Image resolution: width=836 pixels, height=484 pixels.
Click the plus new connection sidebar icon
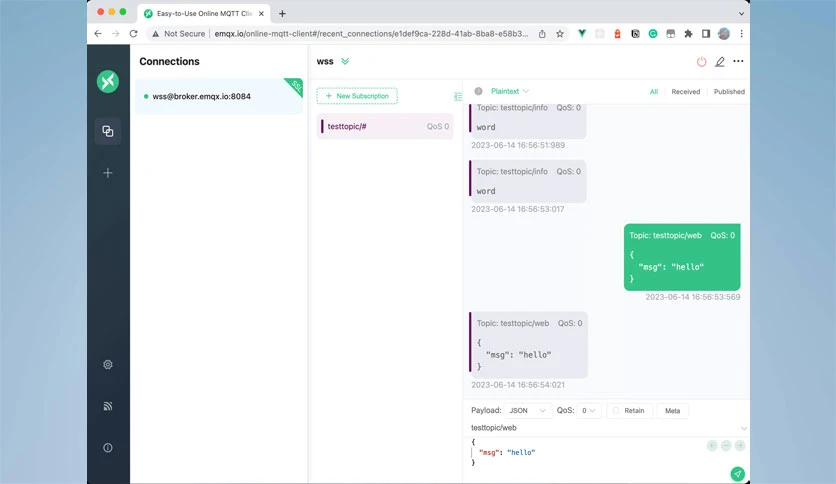point(108,173)
